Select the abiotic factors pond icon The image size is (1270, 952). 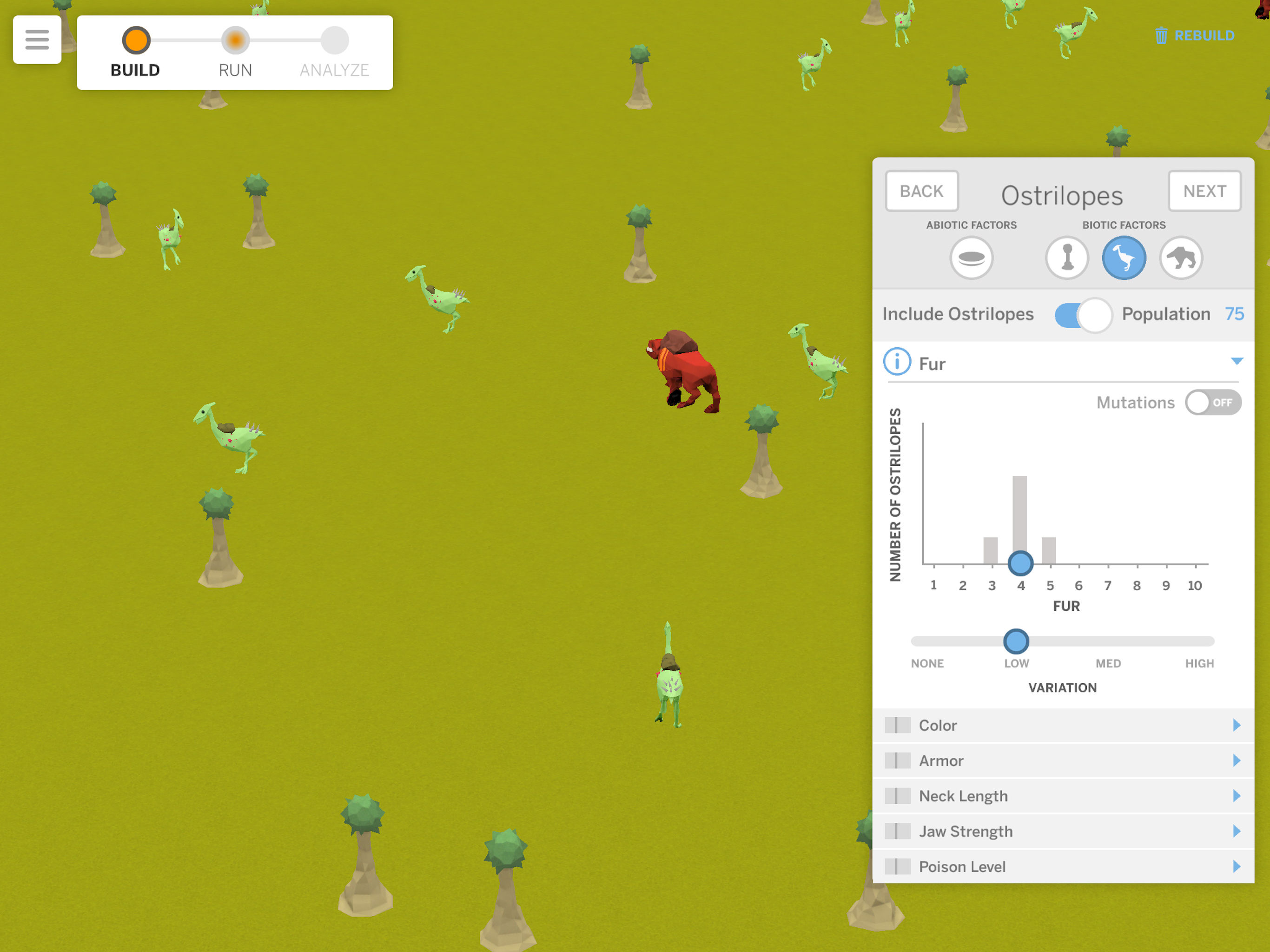(x=971, y=258)
